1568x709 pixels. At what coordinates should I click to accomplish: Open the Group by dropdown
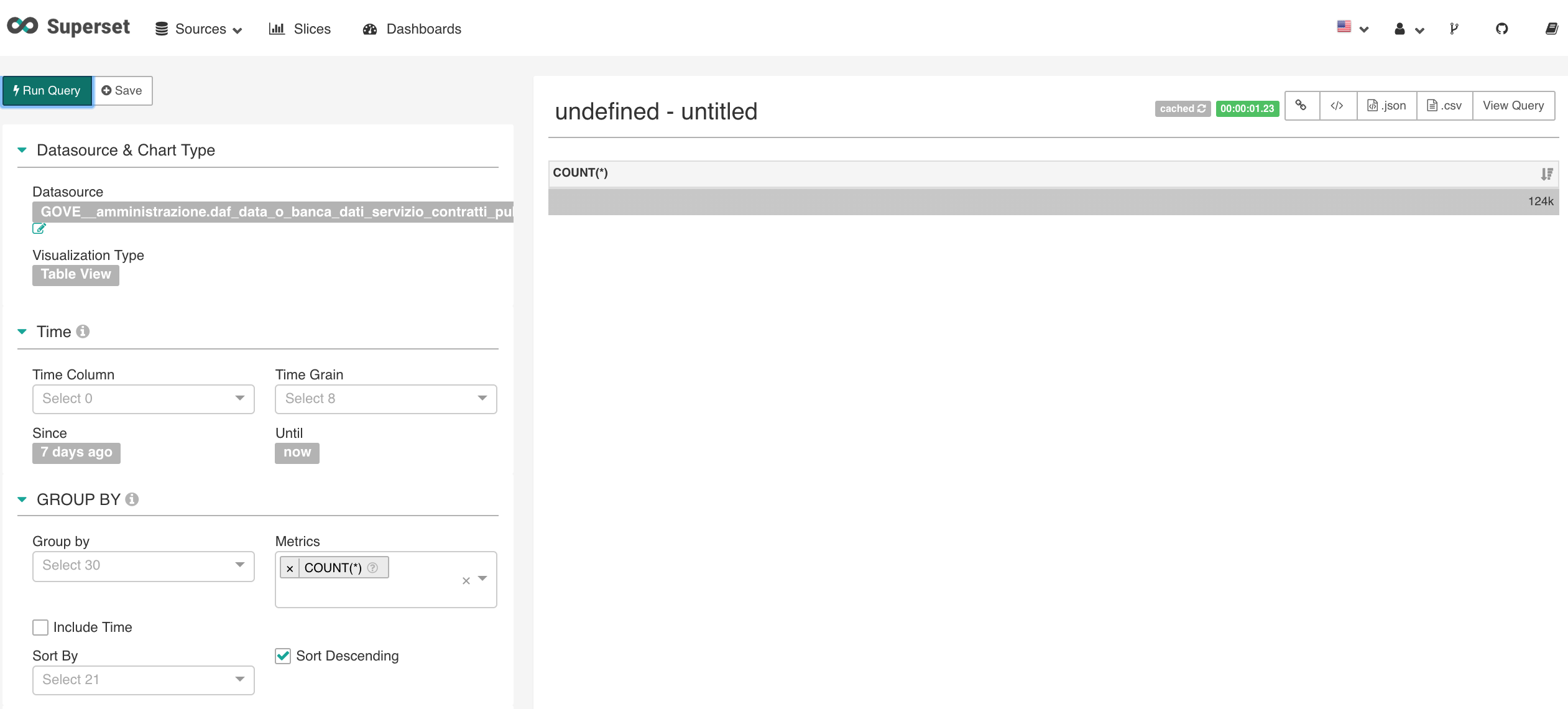pyautogui.click(x=144, y=566)
